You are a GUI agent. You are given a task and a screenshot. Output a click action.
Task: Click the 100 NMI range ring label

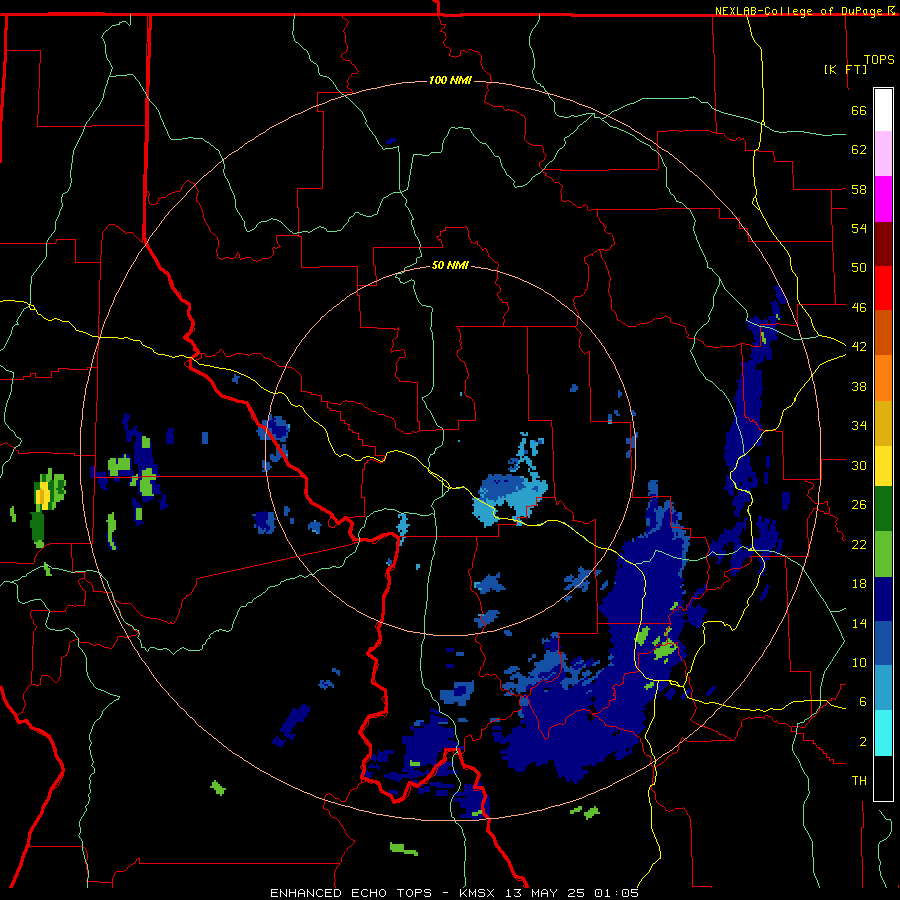(450, 80)
